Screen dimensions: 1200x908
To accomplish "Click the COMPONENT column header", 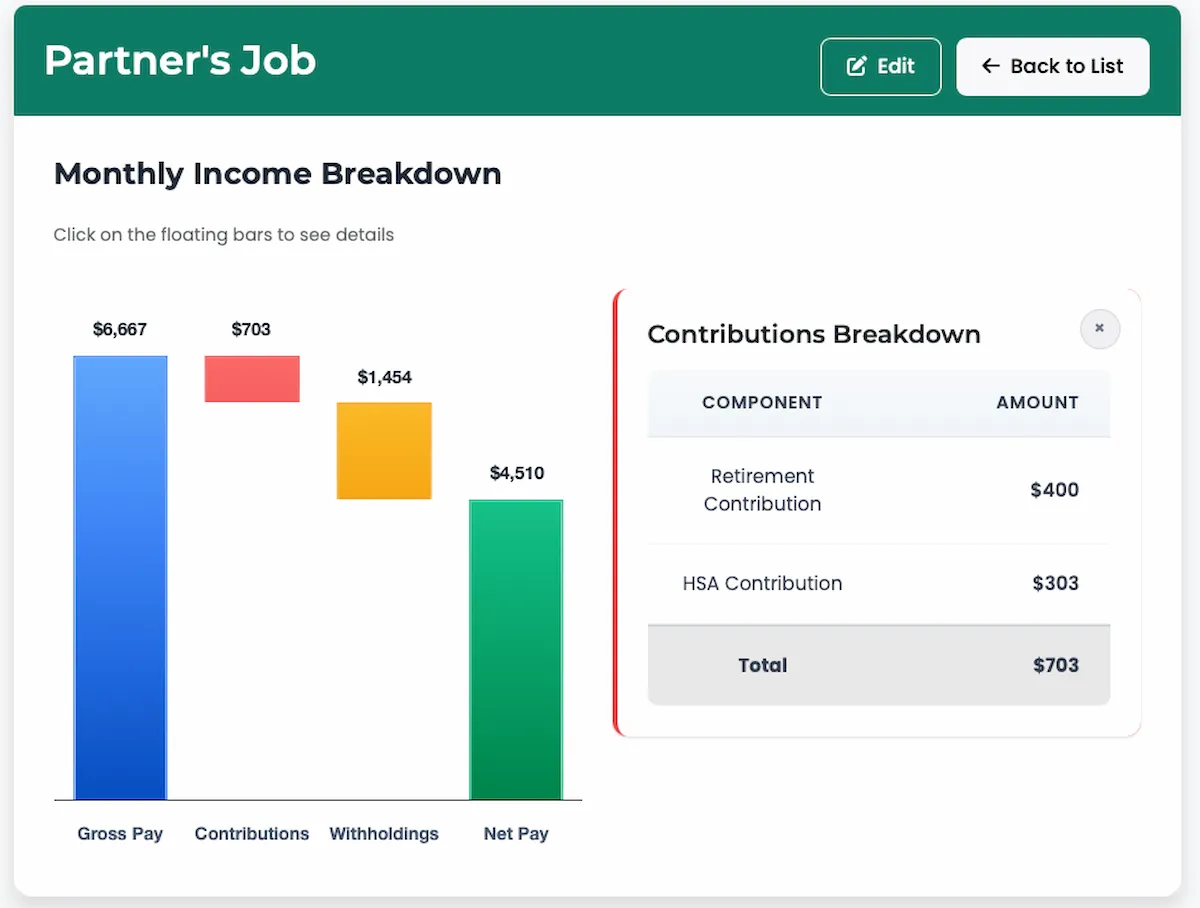I will tap(762, 403).
